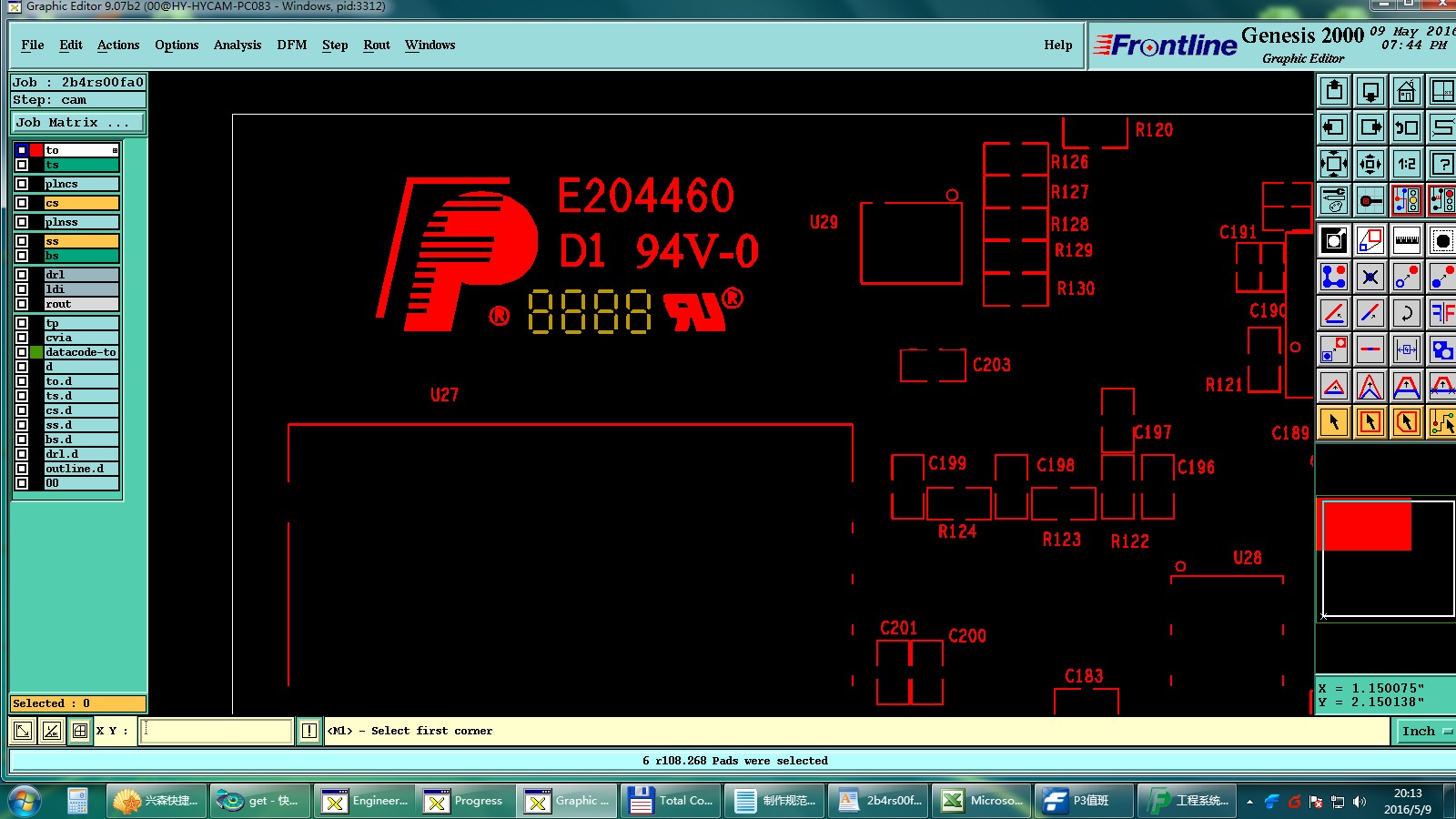
Task: Open the Analysis menu
Action: coord(238,45)
